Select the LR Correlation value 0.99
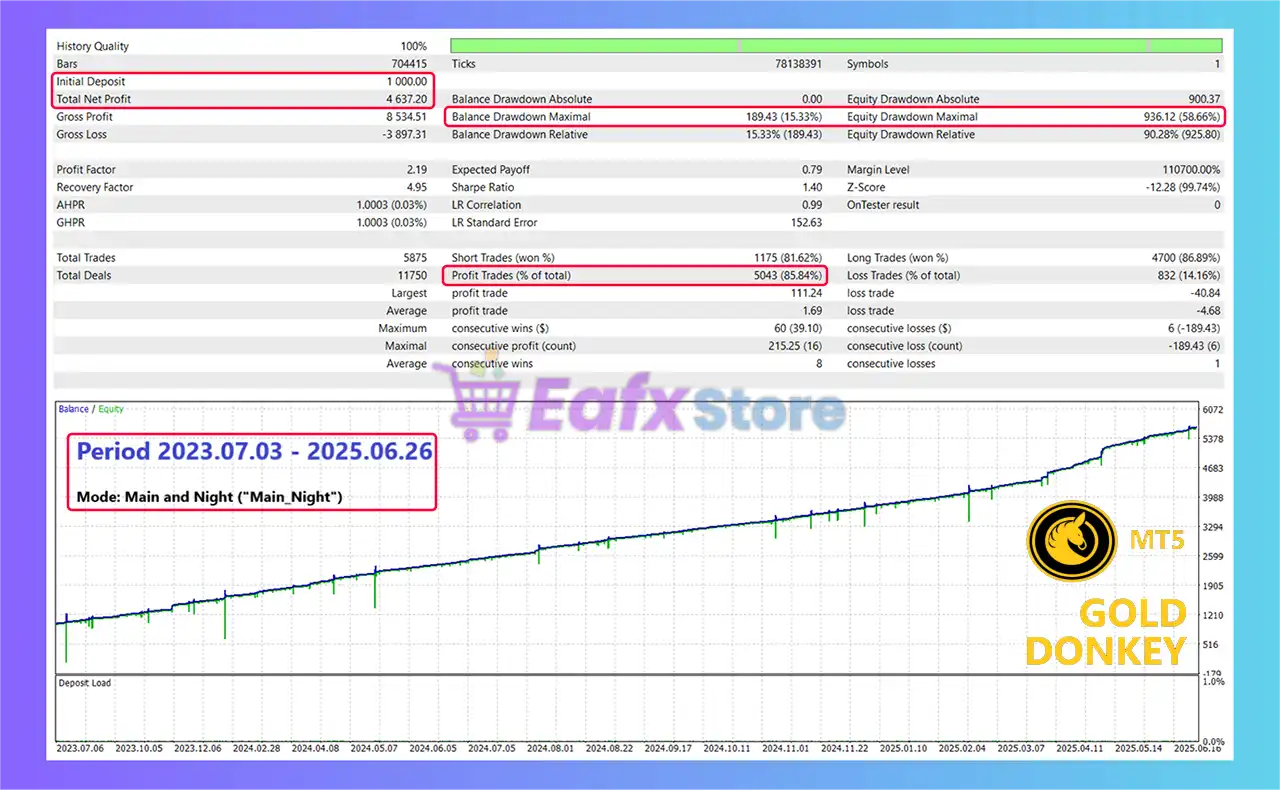Viewport: 1280px width, 790px height. pyautogui.click(x=812, y=205)
